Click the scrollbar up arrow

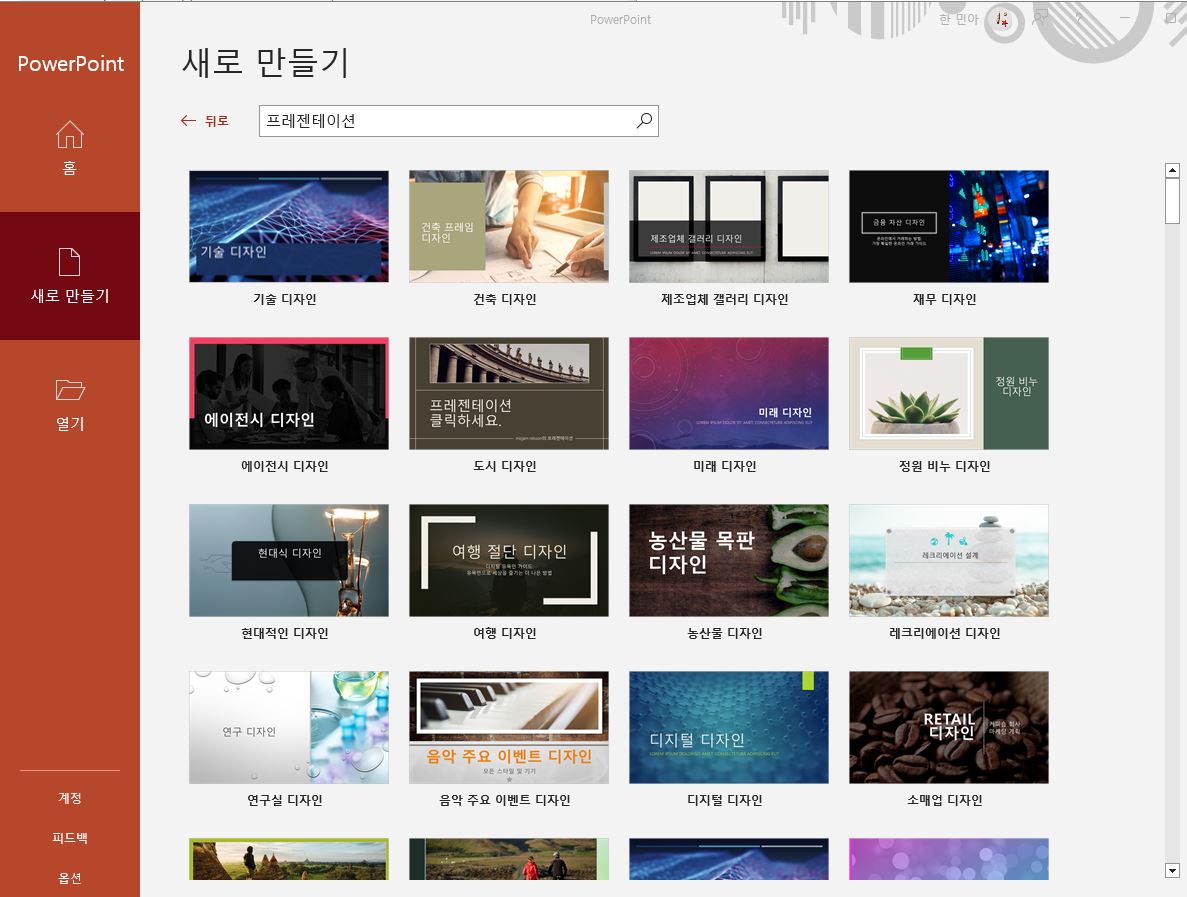click(1172, 170)
